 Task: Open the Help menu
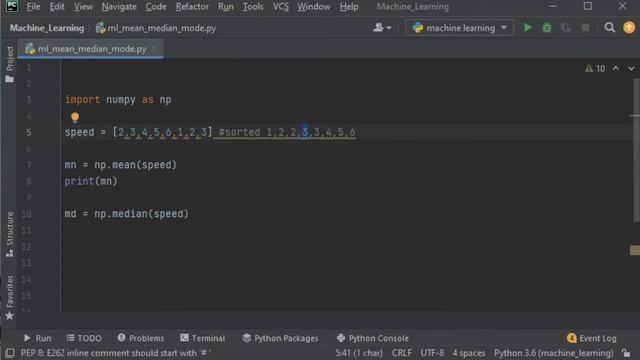(349, 7)
